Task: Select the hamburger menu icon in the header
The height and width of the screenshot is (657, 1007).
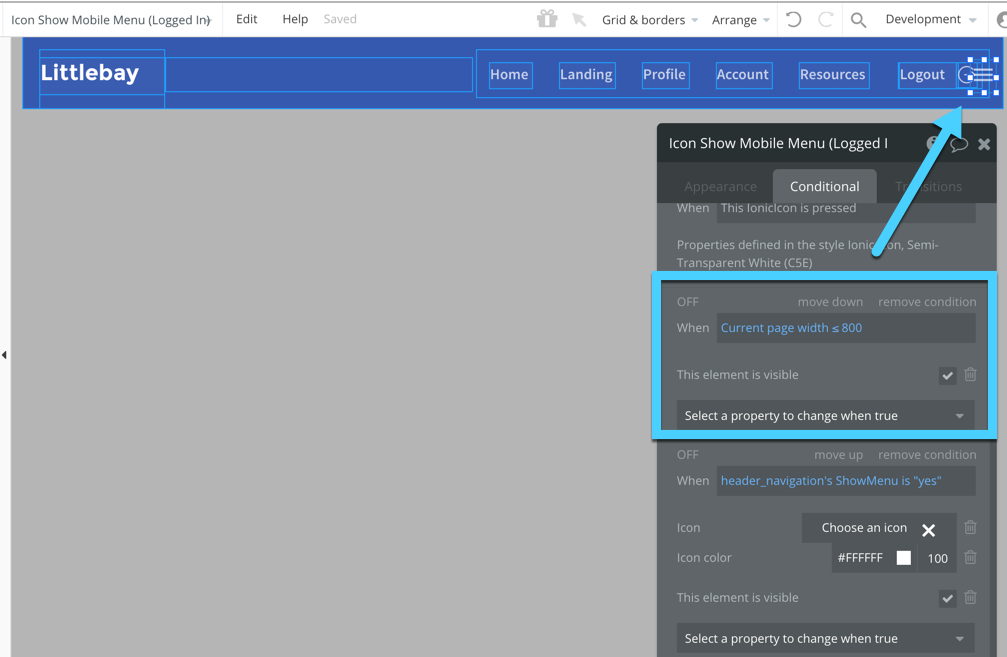Action: 982,75
